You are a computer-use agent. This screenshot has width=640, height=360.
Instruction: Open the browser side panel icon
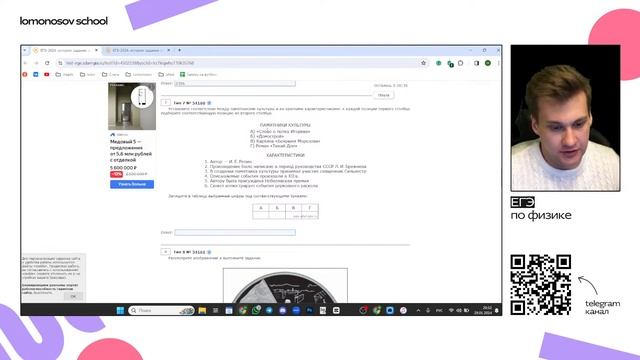476,63
